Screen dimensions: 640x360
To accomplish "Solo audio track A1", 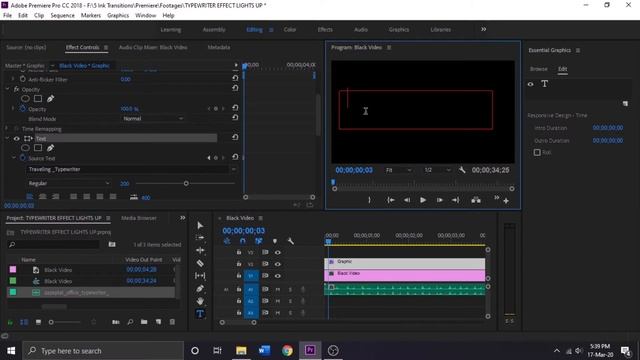I will [290, 289].
